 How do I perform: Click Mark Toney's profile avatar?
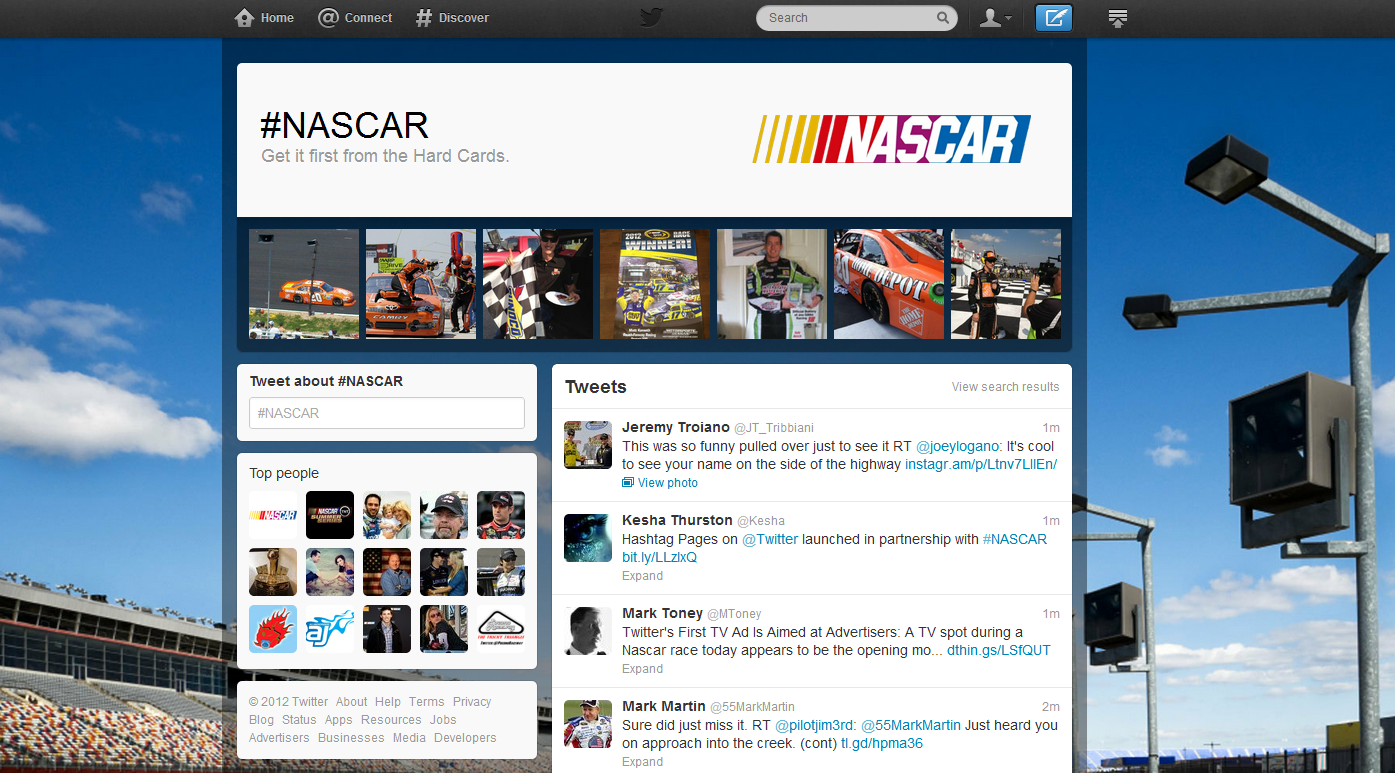click(x=588, y=631)
